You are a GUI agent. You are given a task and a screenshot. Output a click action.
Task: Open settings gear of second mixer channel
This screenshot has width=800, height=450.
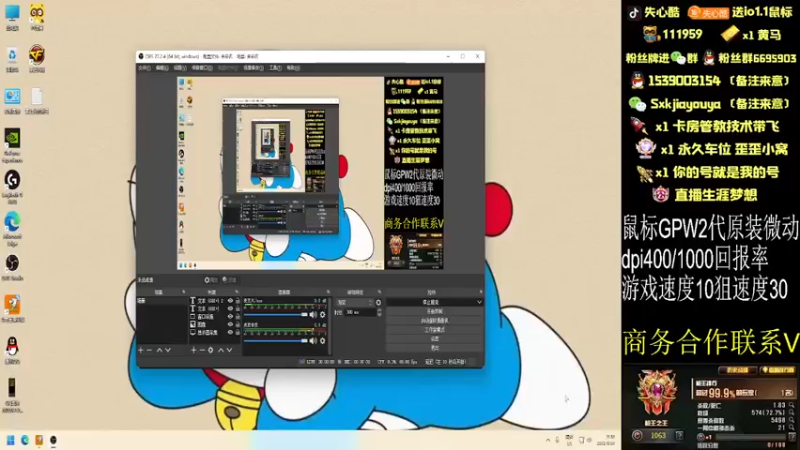(x=322, y=340)
